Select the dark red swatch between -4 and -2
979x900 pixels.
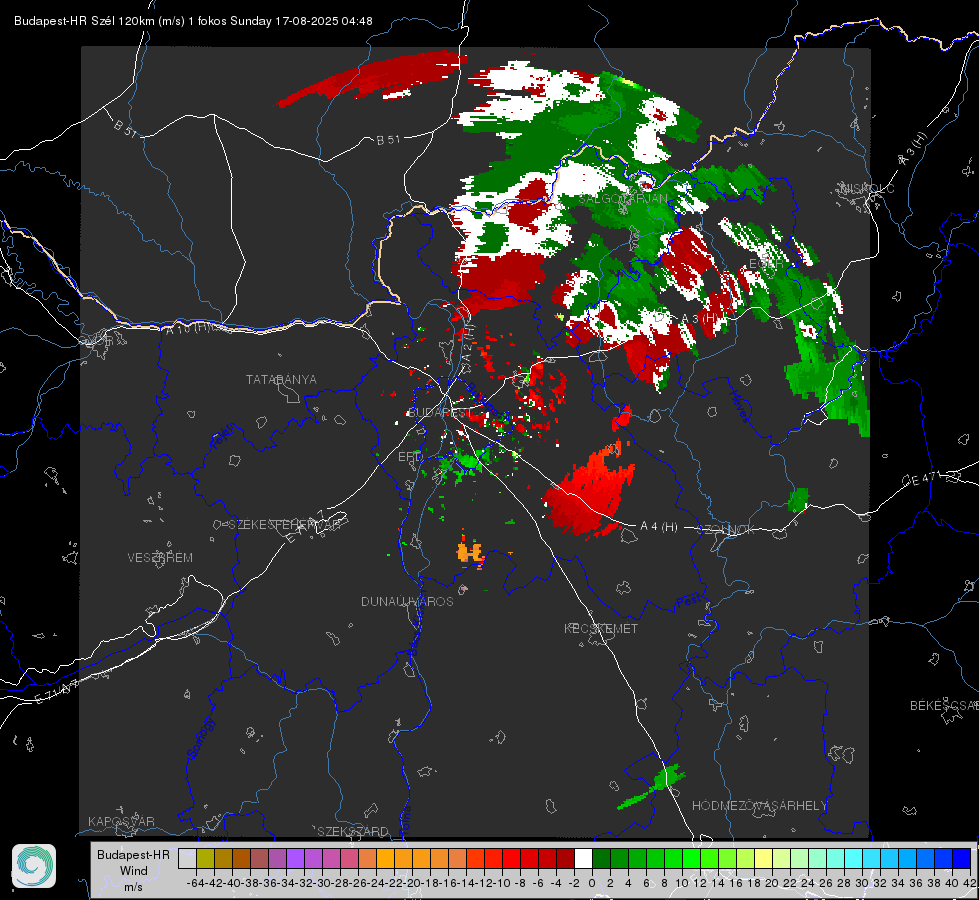565,858
